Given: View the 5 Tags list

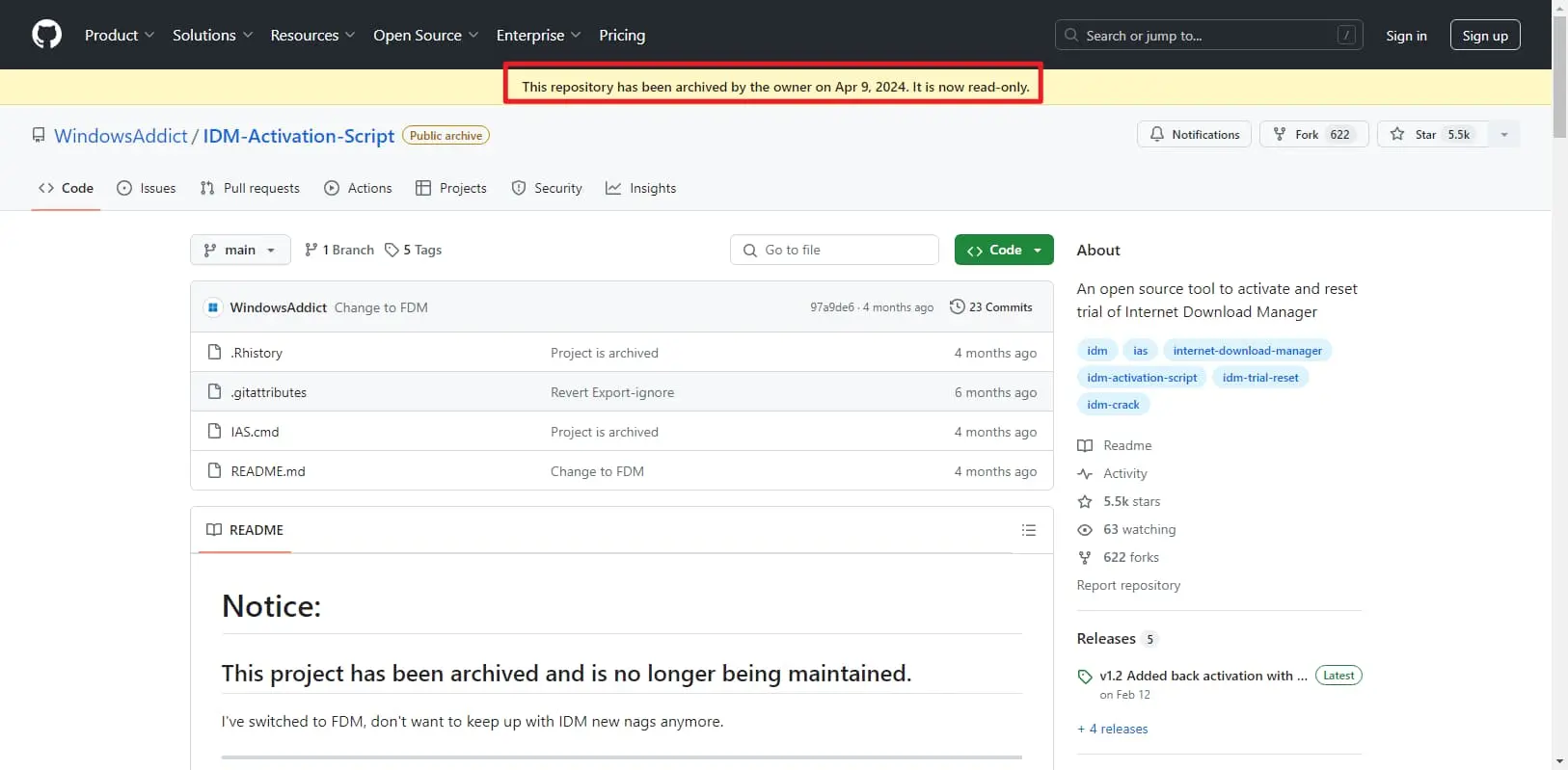Looking at the screenshot, I should [x=413, y=250].
